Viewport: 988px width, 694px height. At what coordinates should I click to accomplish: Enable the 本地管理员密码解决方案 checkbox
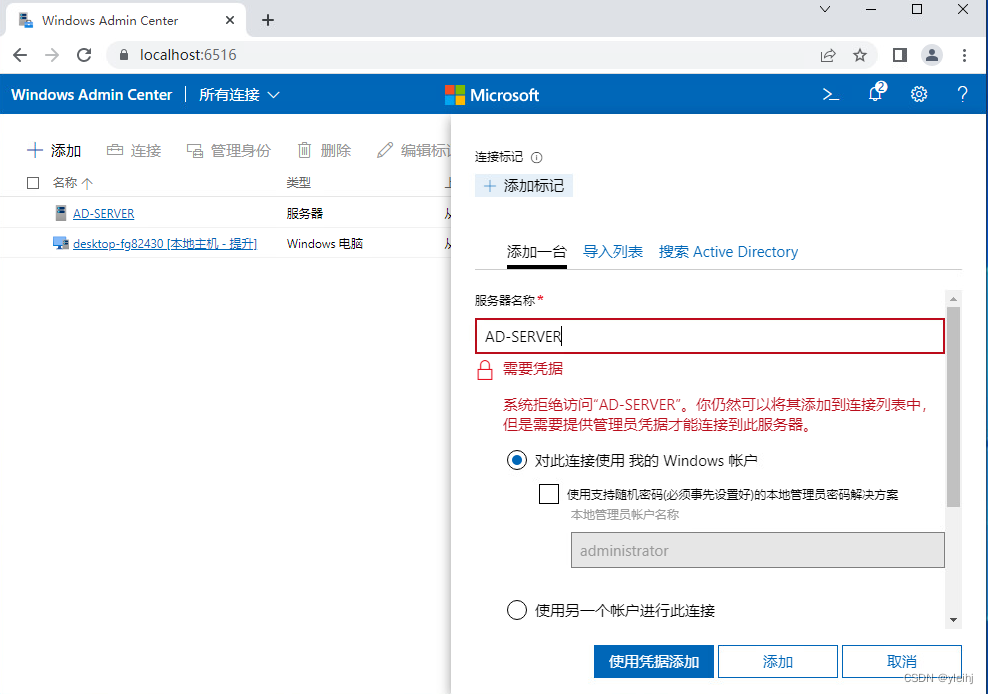(x=549, y=493)
